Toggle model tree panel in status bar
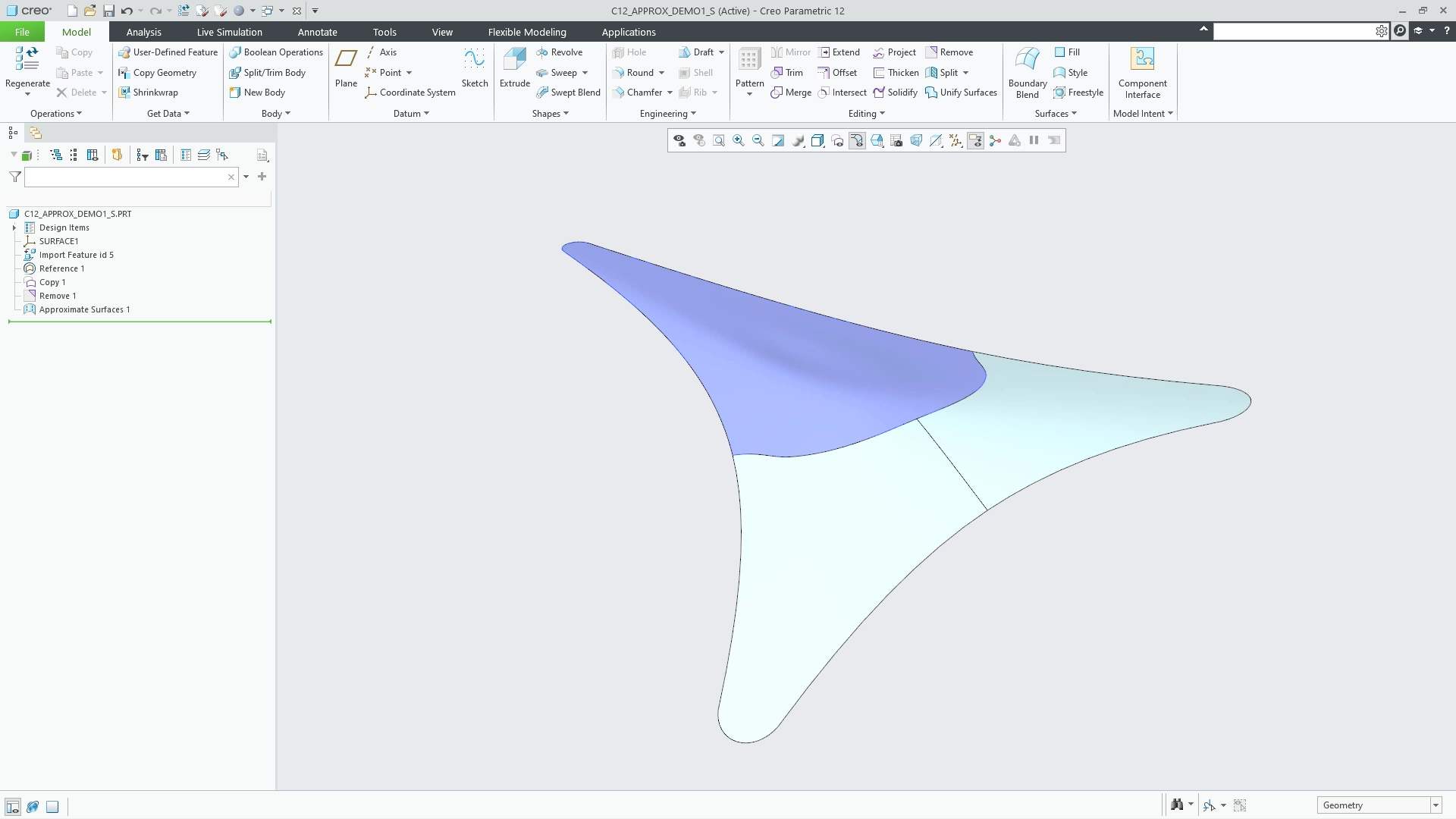Screen dimensions: 1456x819 tap(13, 806)
